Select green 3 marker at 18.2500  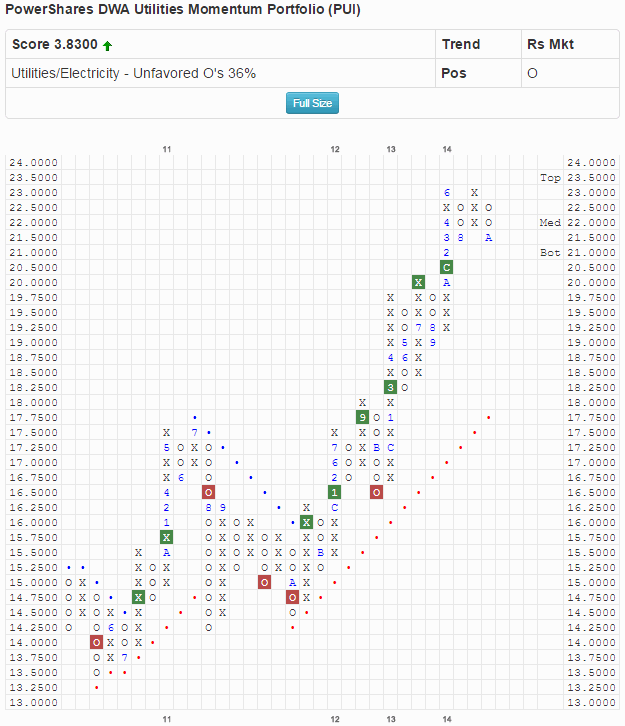(x=390, y=387)
